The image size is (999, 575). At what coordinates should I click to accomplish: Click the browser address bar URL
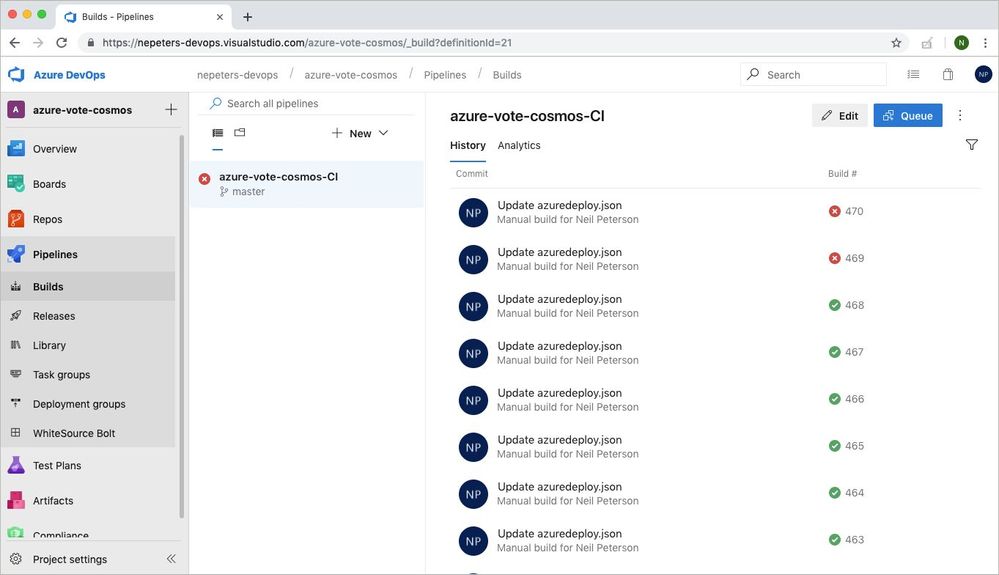tap(307, 43)
